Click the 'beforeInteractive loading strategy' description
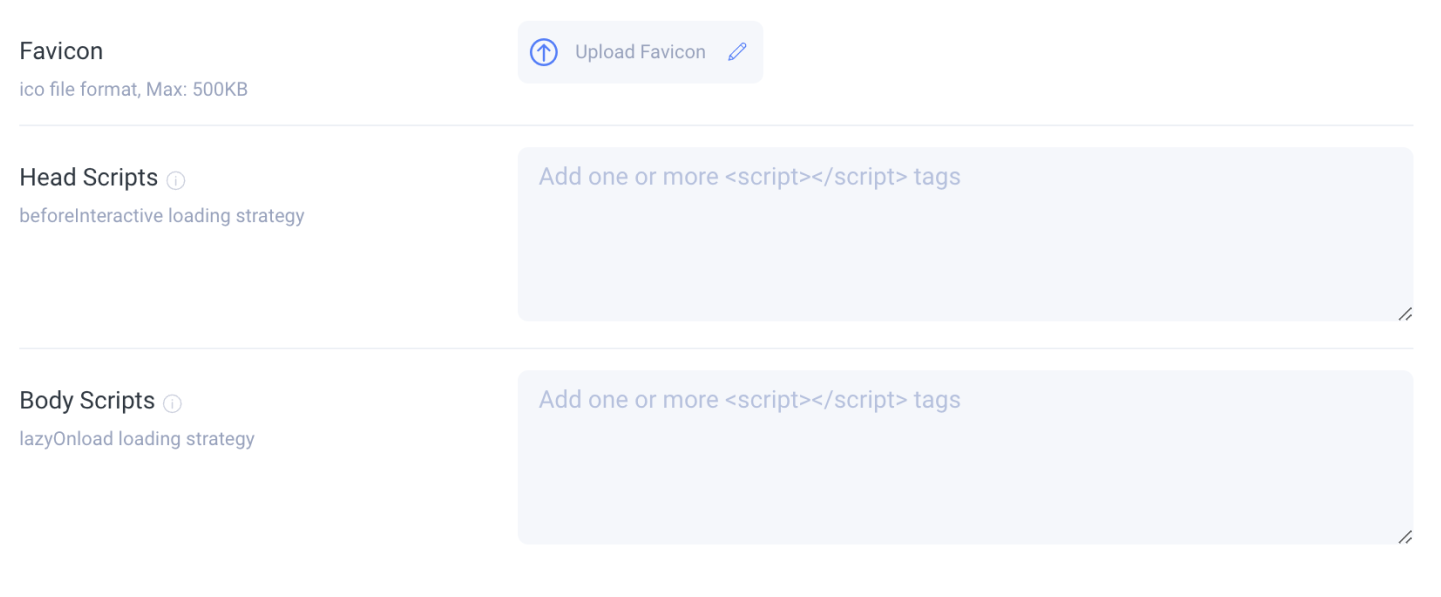Image resolution: width=1441 pixels, height=597 pixels. coord(162,216)
